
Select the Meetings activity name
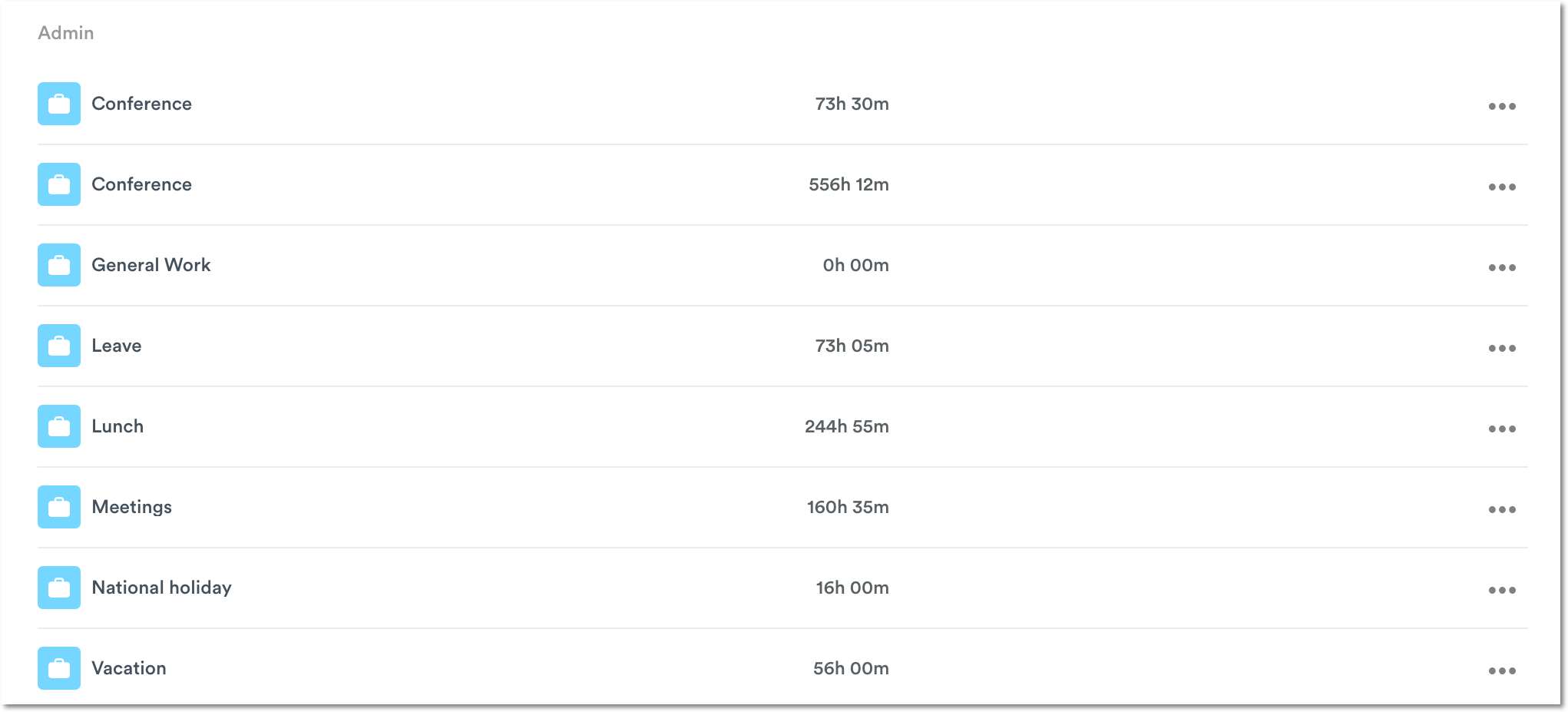132,507
